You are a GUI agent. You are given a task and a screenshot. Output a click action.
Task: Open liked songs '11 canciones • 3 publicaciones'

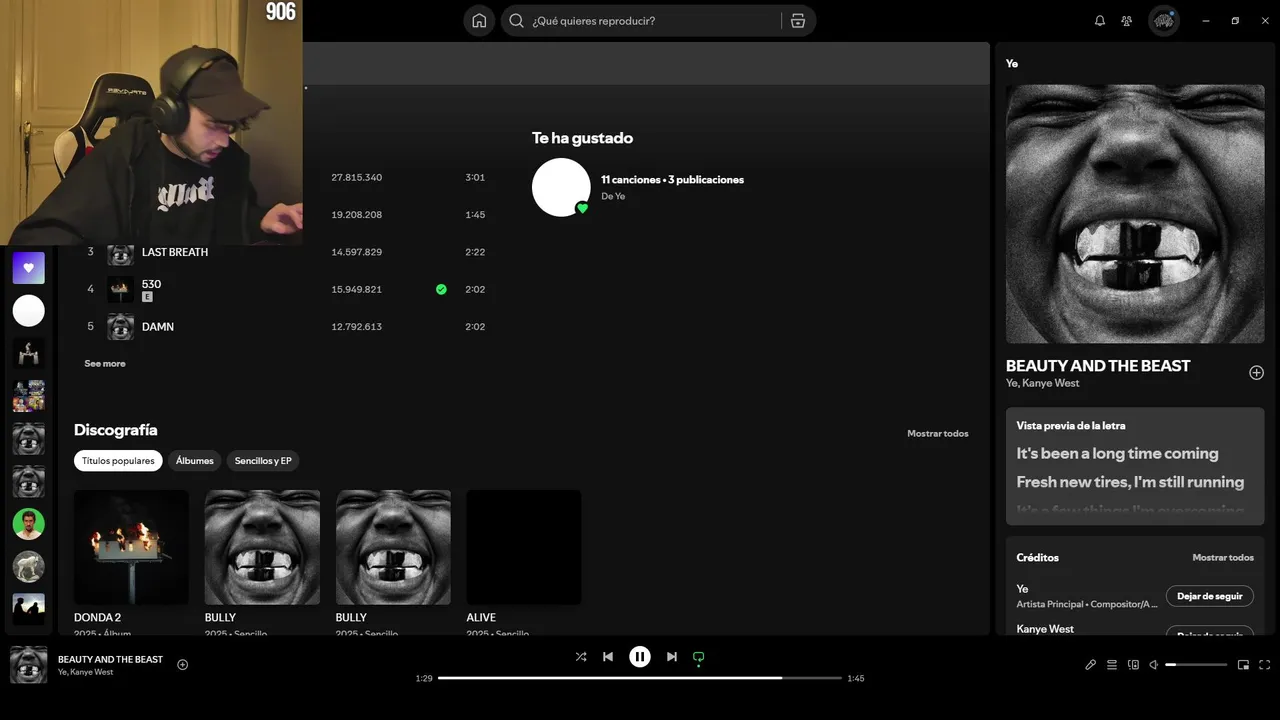[x=672, y=180]
